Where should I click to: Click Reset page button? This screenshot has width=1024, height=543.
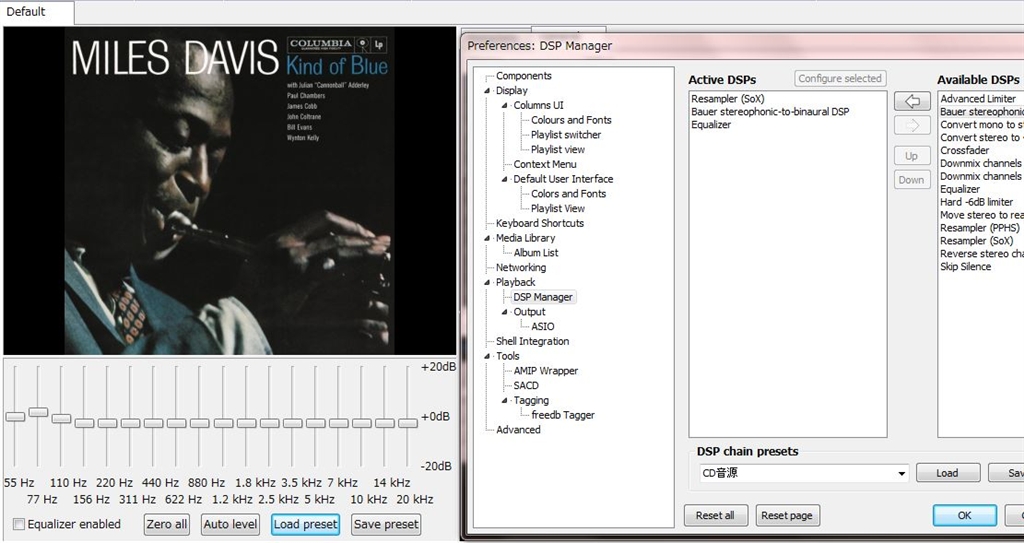(x=787, y=516)
